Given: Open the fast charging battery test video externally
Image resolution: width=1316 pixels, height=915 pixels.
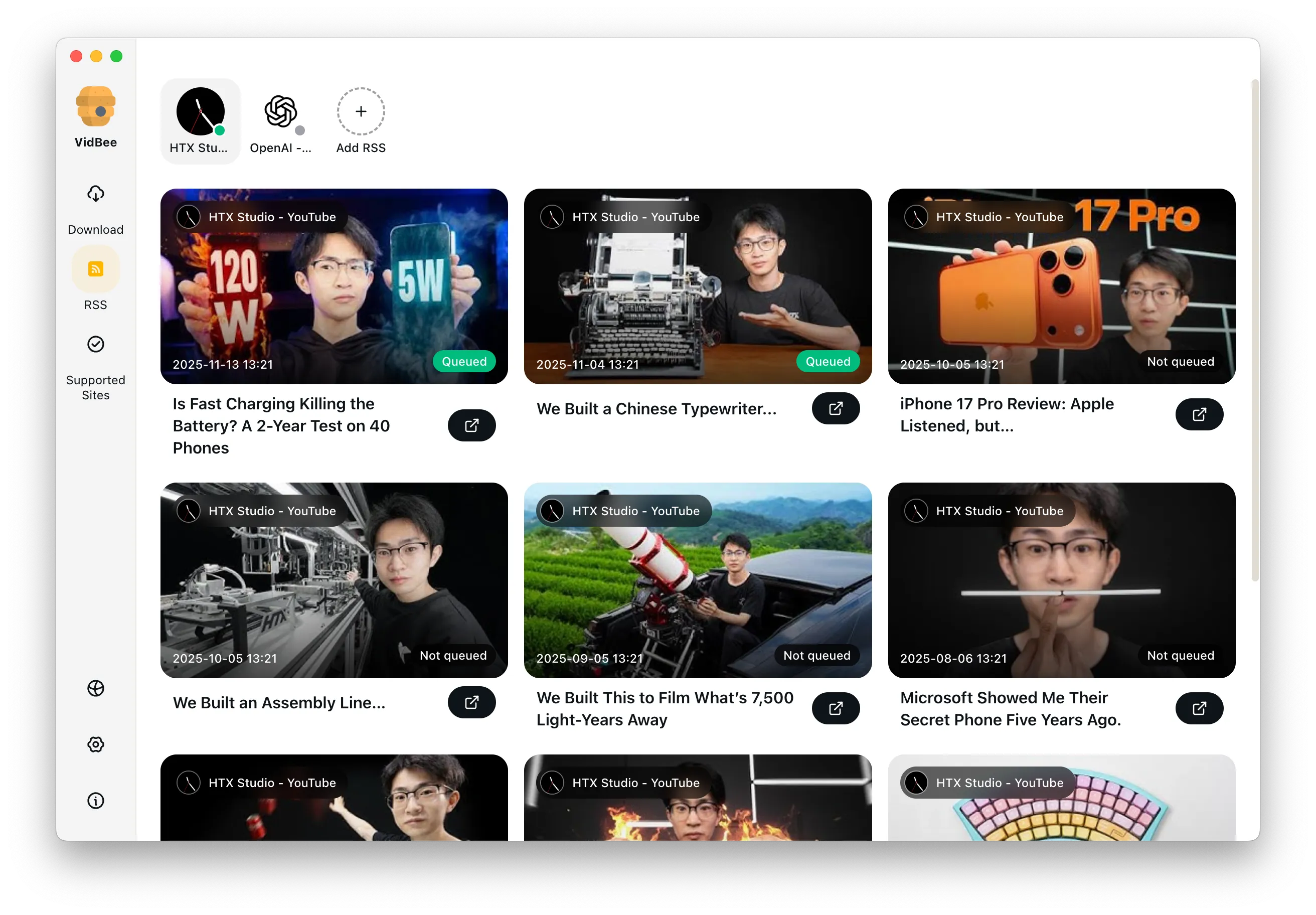Looking at the screenshot, I should (471, 425).
